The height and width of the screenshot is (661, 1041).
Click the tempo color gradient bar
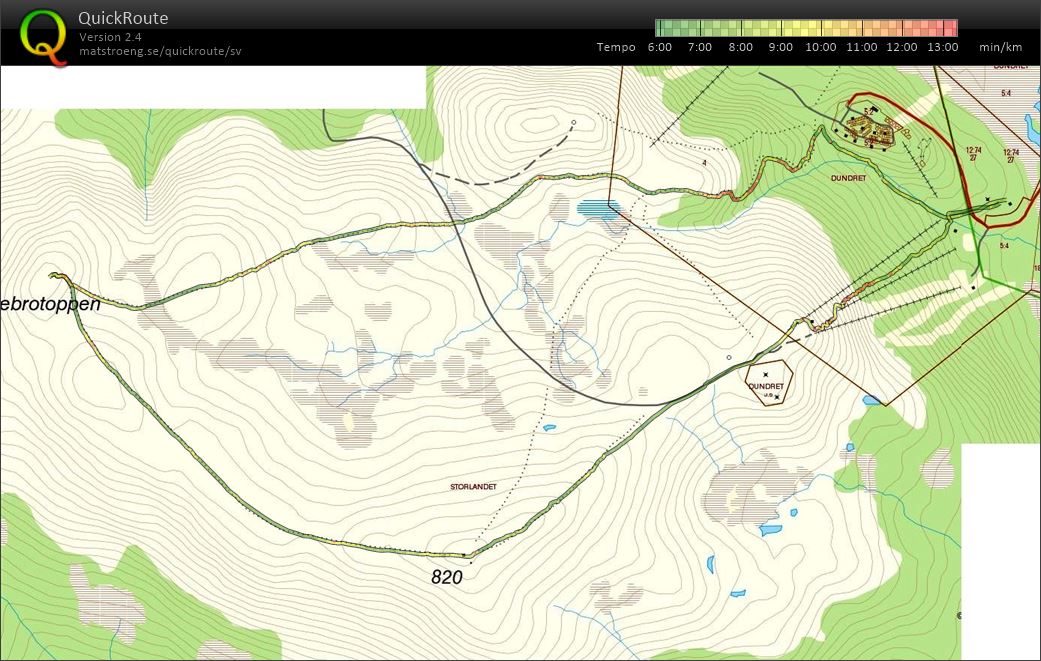point(806,28)
